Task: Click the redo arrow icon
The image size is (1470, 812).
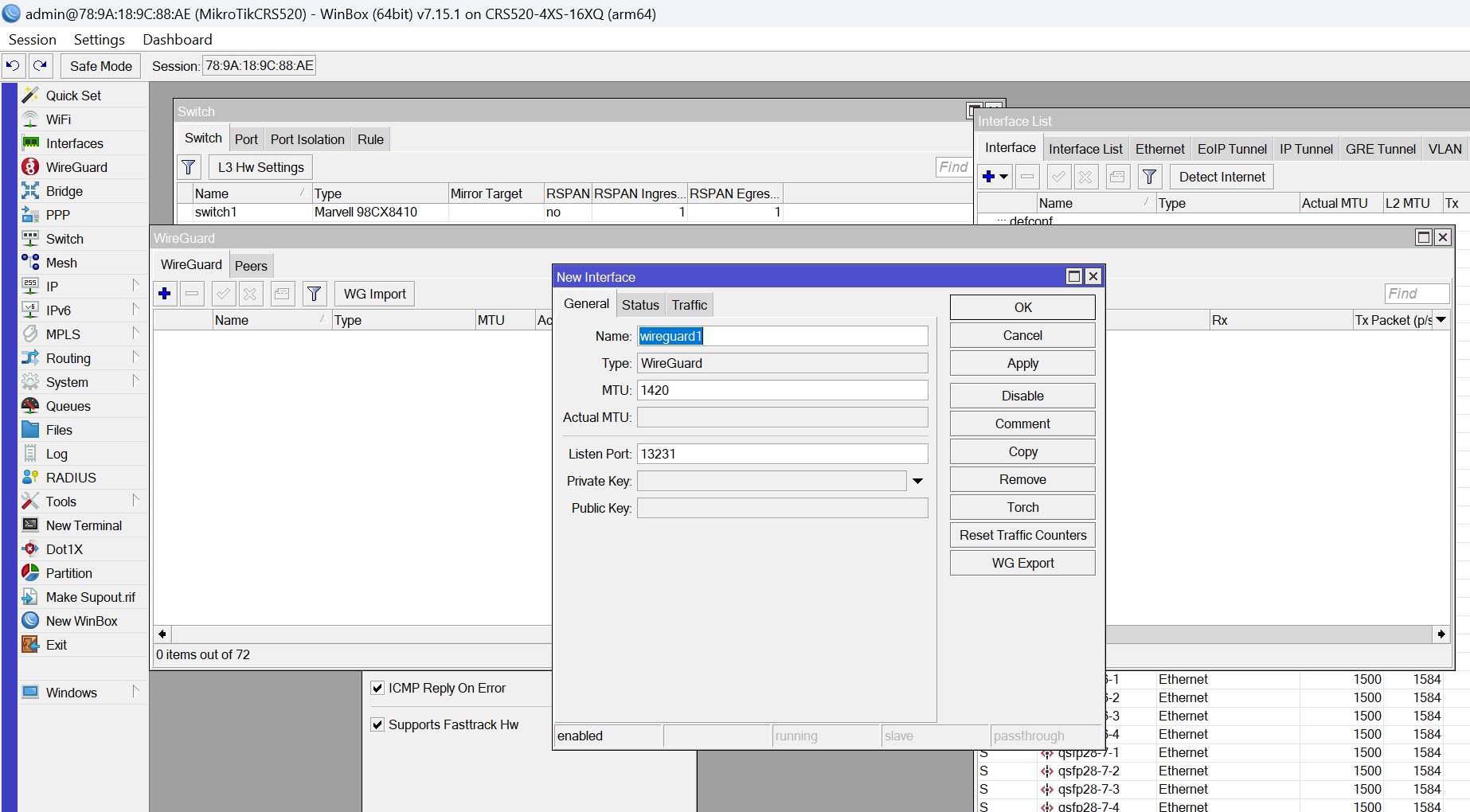Action: pyautogui.click(x=40, y=66)
